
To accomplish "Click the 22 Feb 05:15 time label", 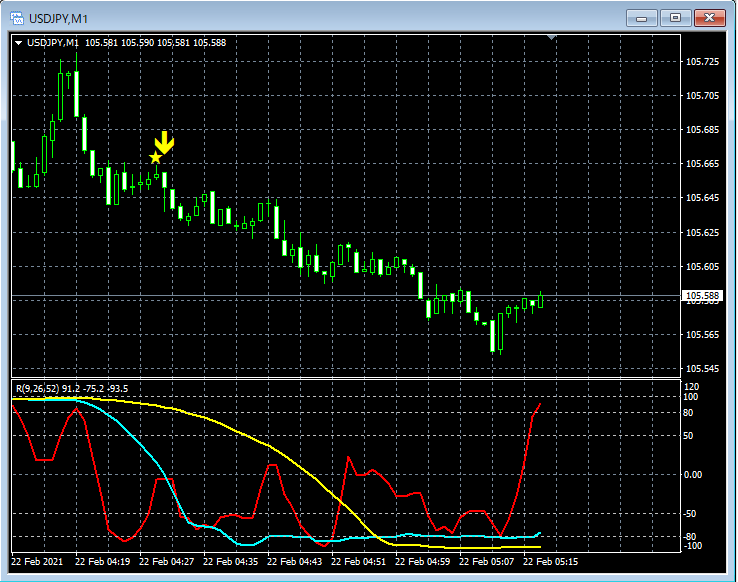I will (x=551, y=562).
